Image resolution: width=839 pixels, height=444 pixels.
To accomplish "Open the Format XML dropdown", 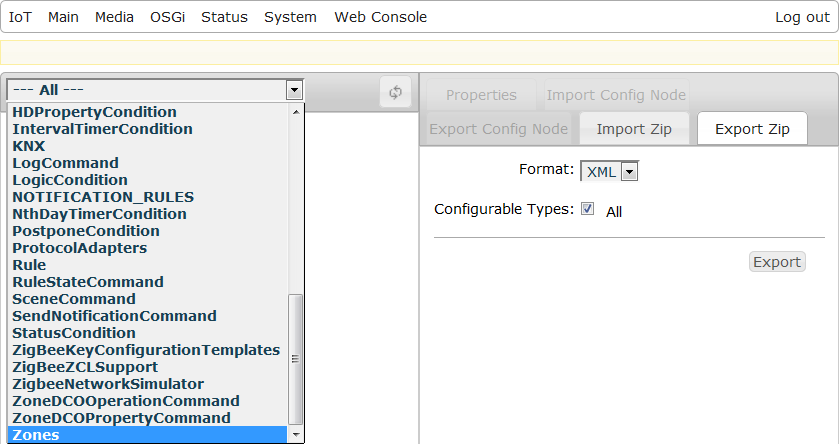I will coord(609,172).
